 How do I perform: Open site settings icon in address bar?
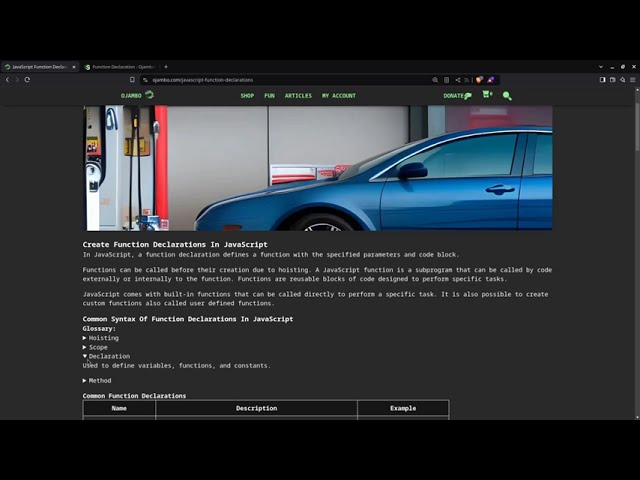pos(145,80)
